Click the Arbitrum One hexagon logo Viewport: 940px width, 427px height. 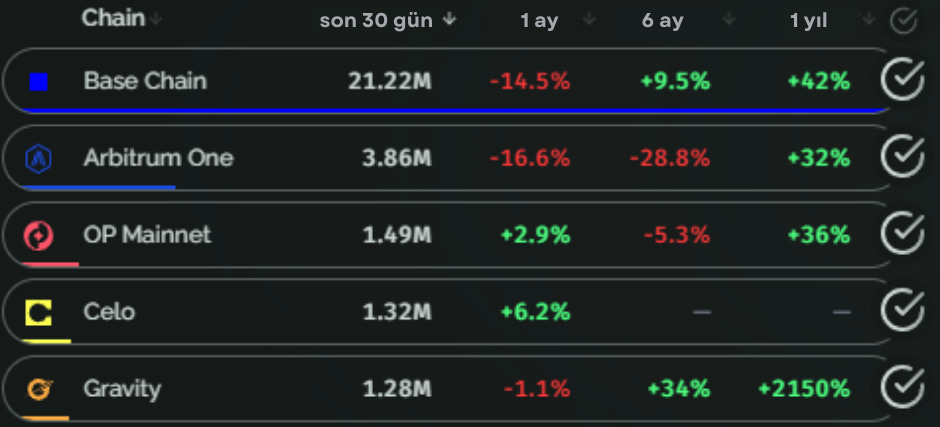click(38, 159)
